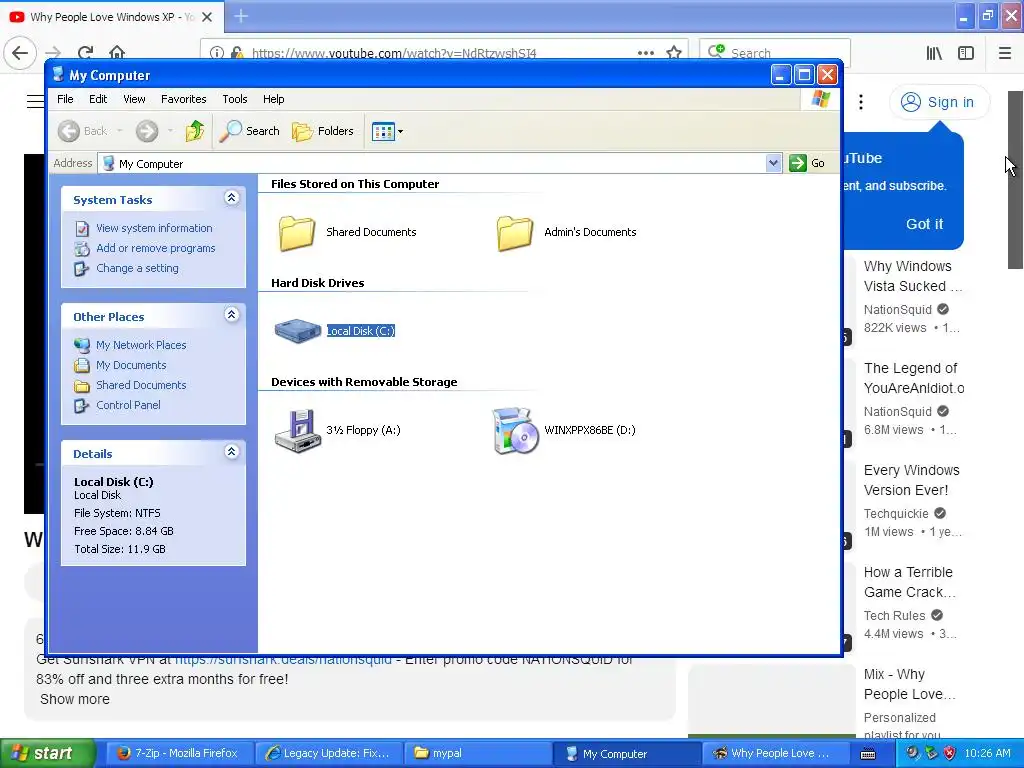Open My Network Places link

click(x=141, y=345)
